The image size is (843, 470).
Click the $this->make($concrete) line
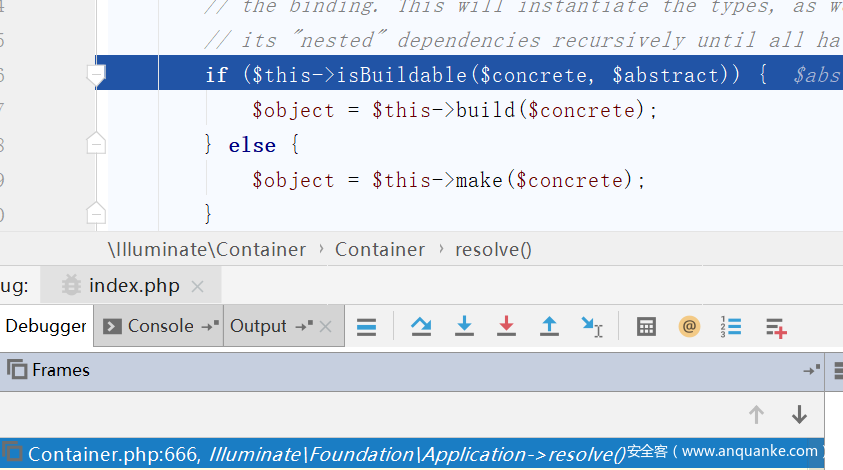click(449, 180)
